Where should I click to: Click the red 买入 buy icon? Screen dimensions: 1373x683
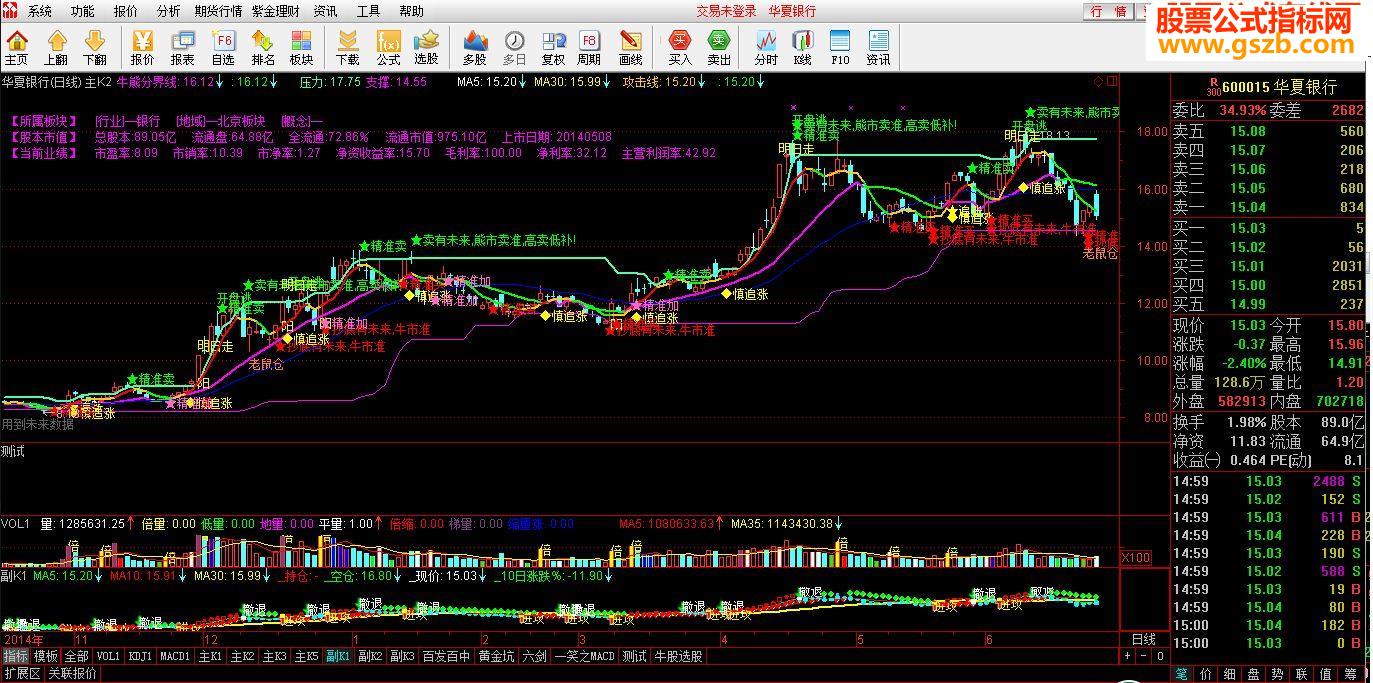coord(680,47)
